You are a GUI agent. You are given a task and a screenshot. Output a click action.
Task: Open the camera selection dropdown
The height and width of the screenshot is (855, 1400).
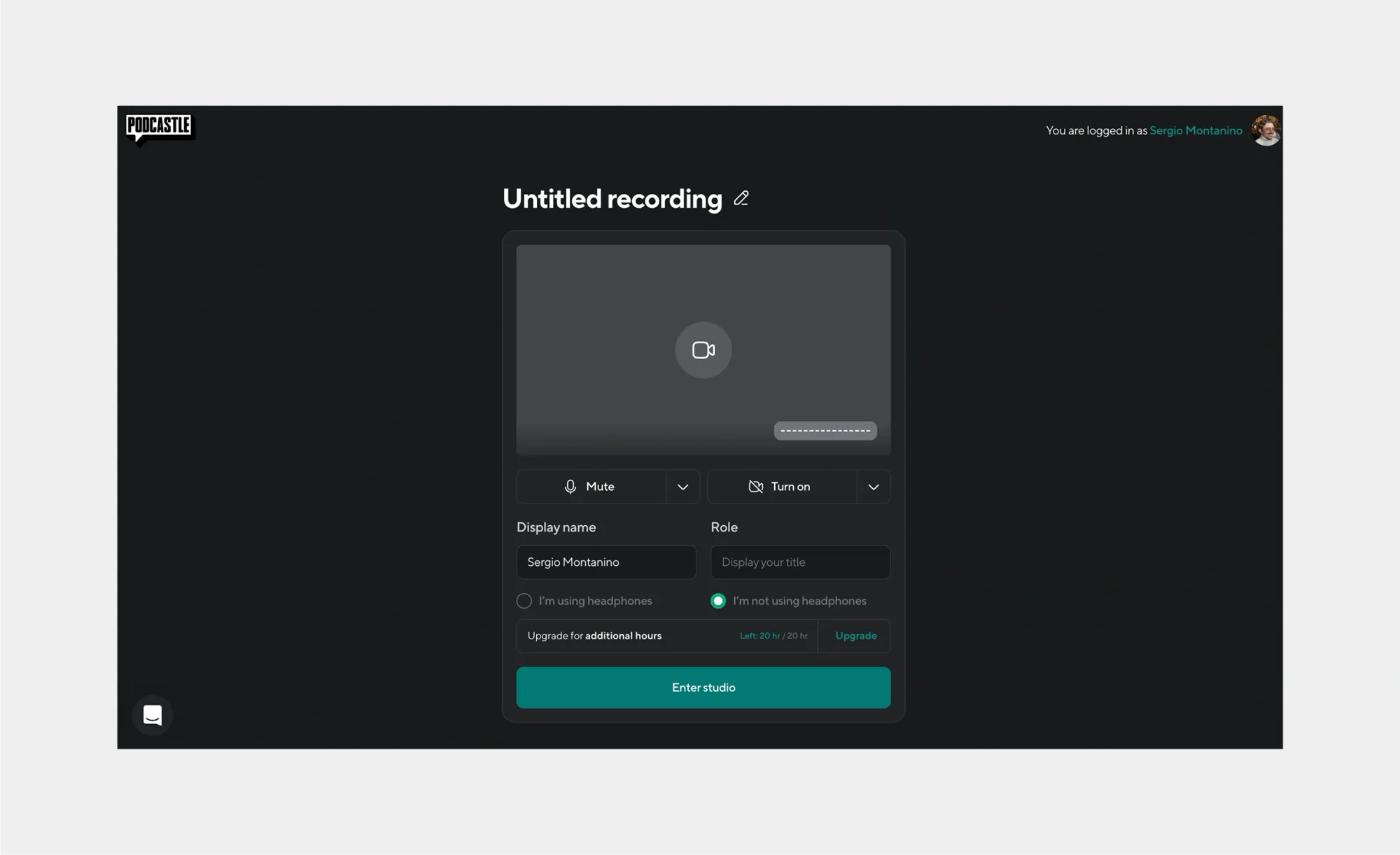tap(873, 486)
